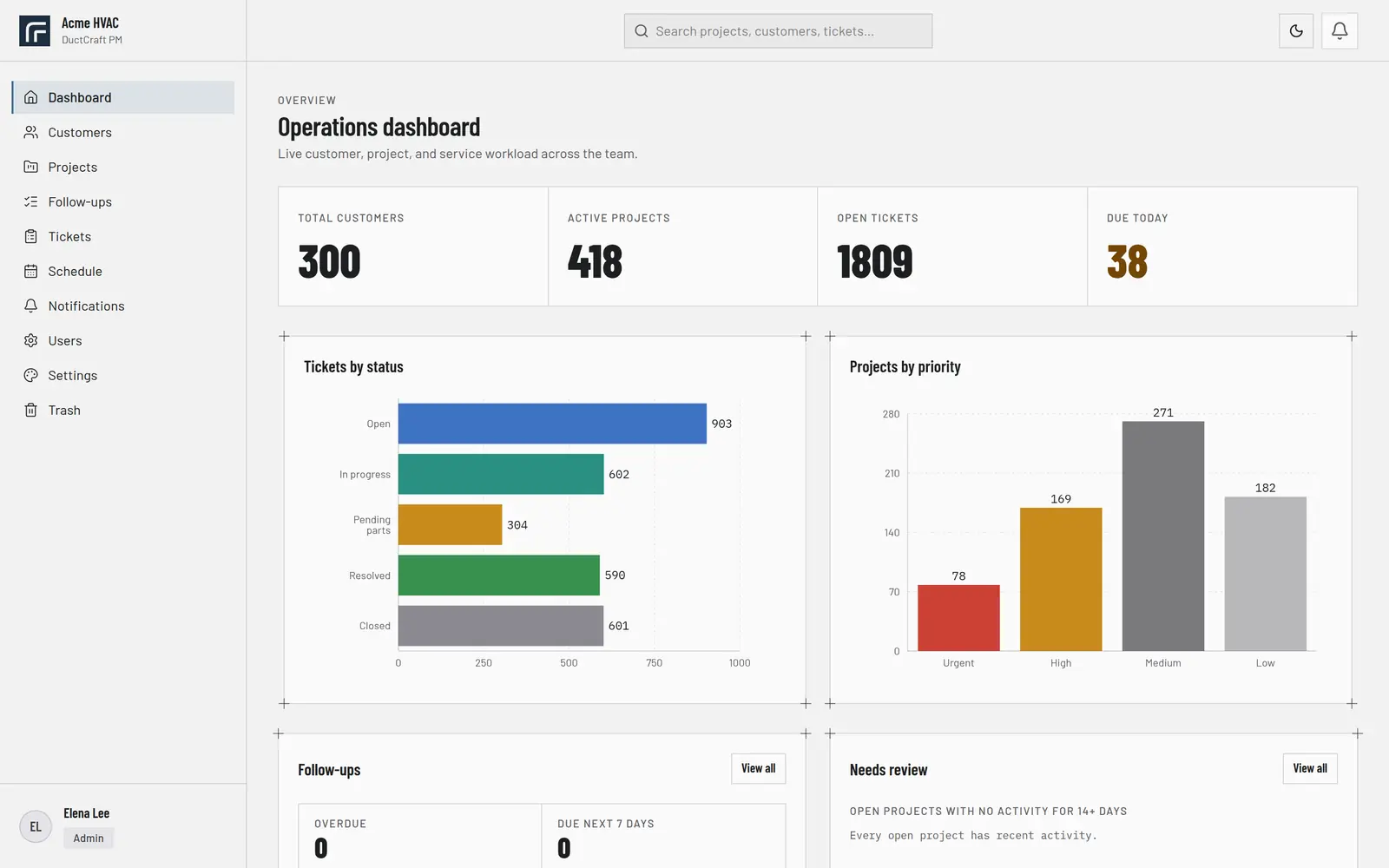
Task: Click the Customers people icon
Action: click(31, 132)
